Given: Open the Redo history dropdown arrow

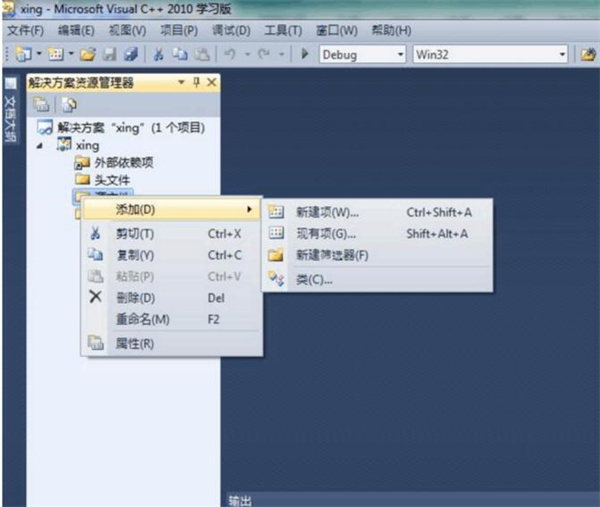Looking at the screenshot, I should pos(282,54).
